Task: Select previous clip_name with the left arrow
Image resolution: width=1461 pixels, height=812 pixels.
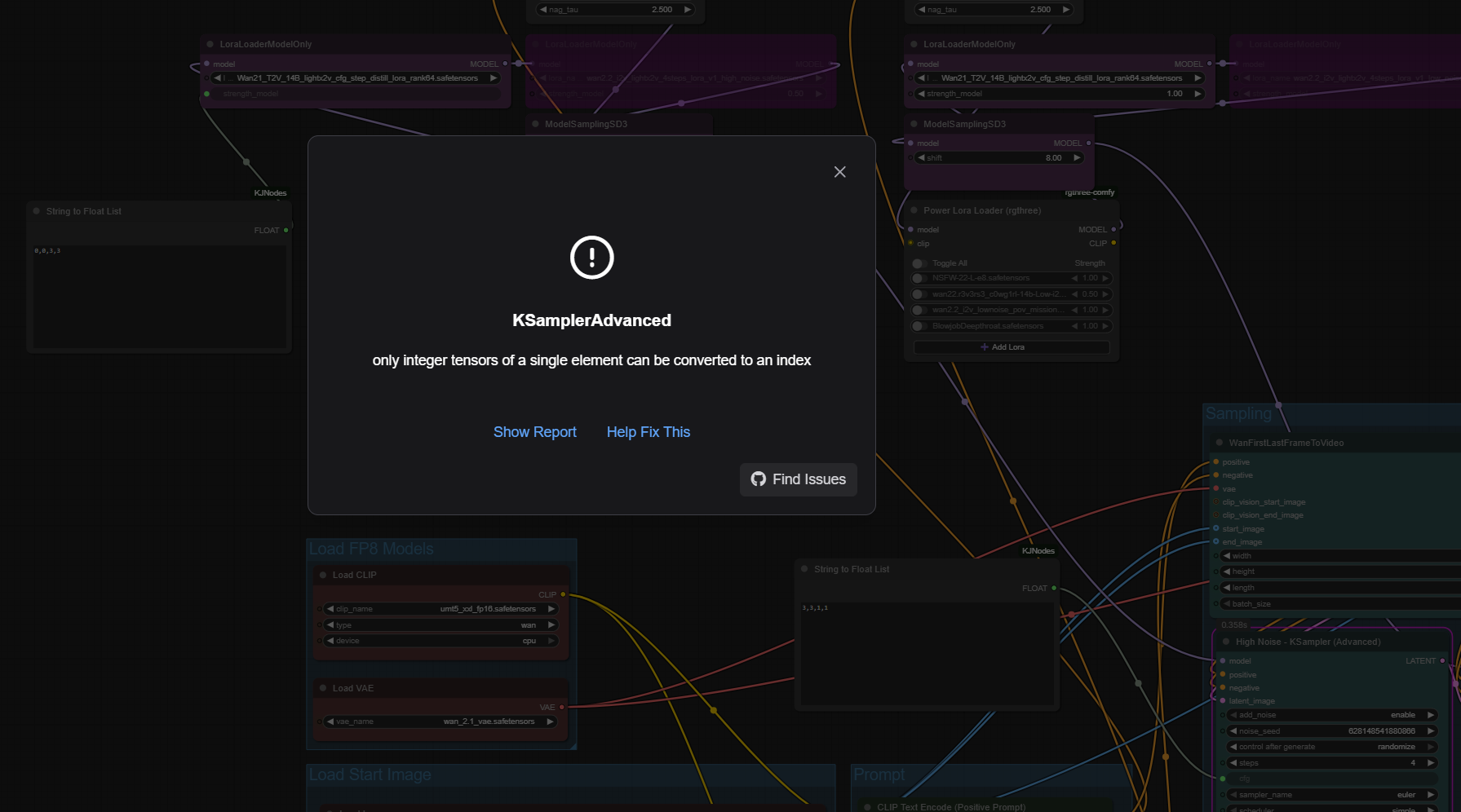Action: pyautogui.click(x=330, y=609)
